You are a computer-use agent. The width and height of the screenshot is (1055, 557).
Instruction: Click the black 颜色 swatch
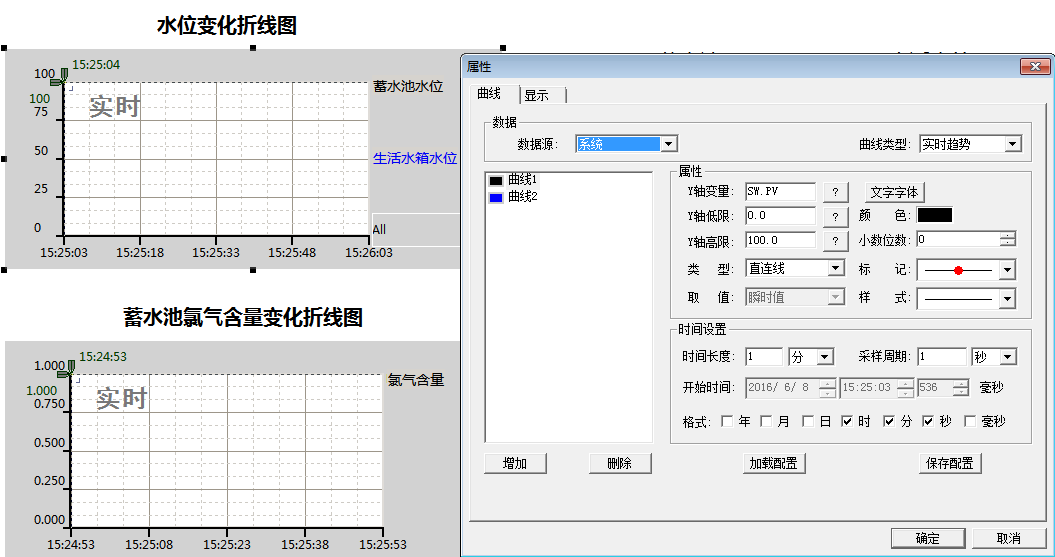tap(934, 215)
